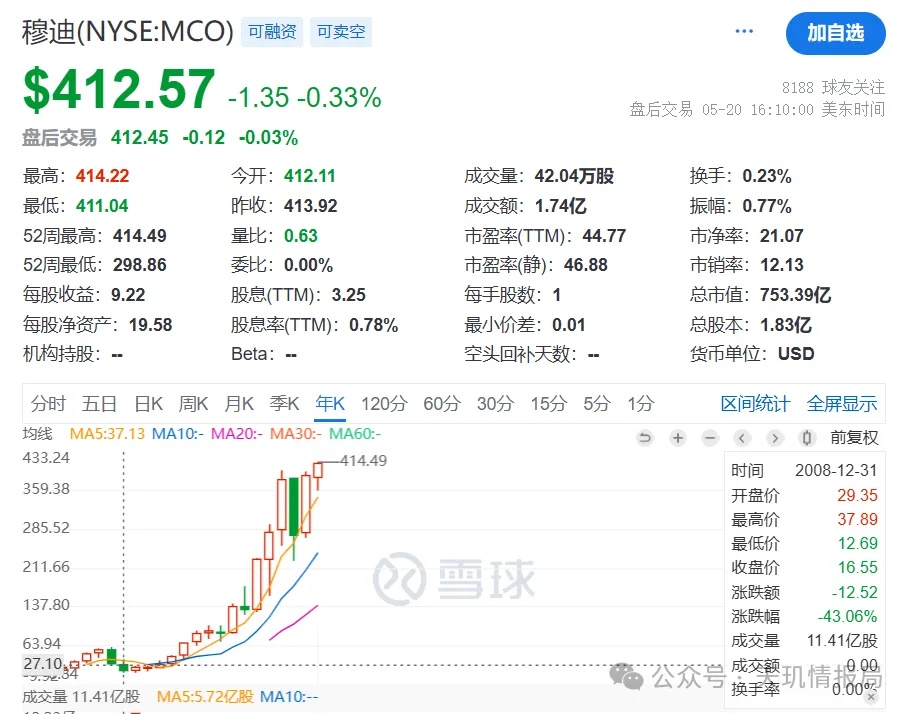The width and height of the screenshot is (913, 714).
Task: Click the chart reset/undo arrow icon
Action: tap(645, 437)
